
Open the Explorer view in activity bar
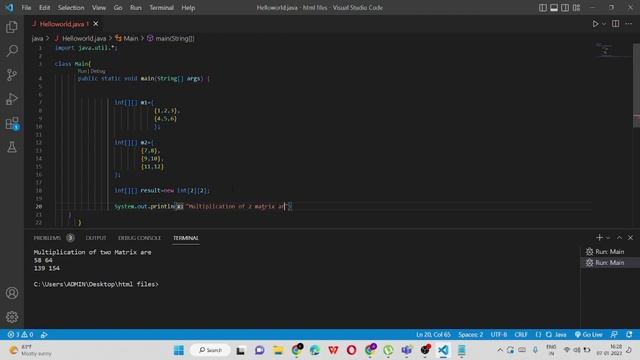tap(12, 27)
